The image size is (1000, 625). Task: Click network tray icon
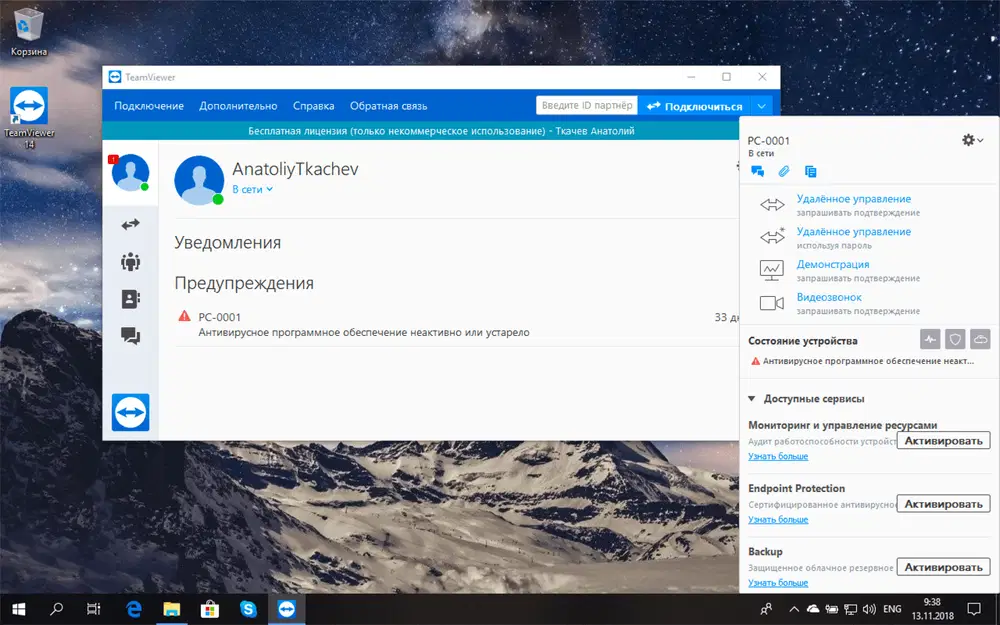coord(850,609)
